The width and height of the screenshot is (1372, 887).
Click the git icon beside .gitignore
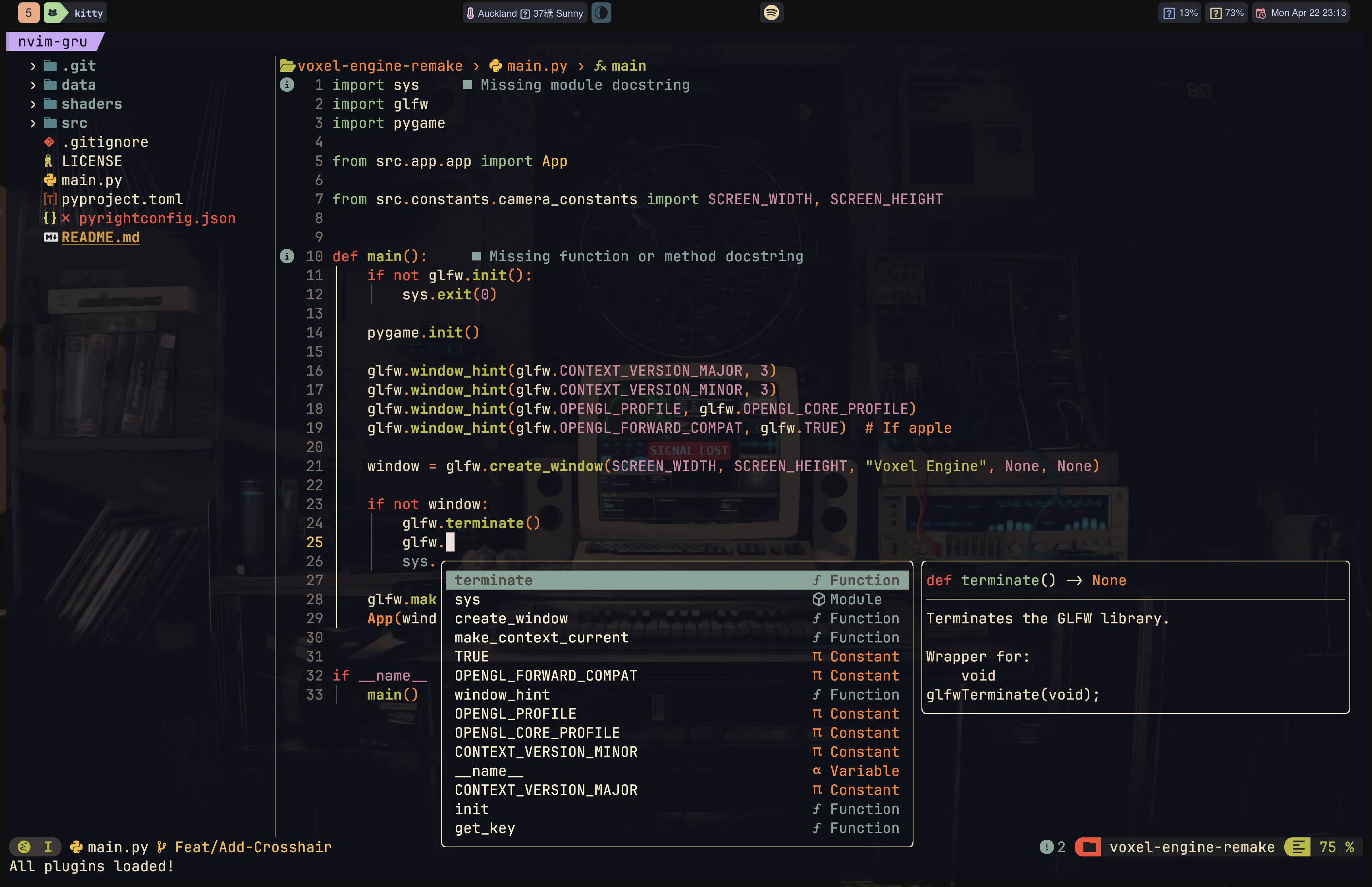(49, 142)
